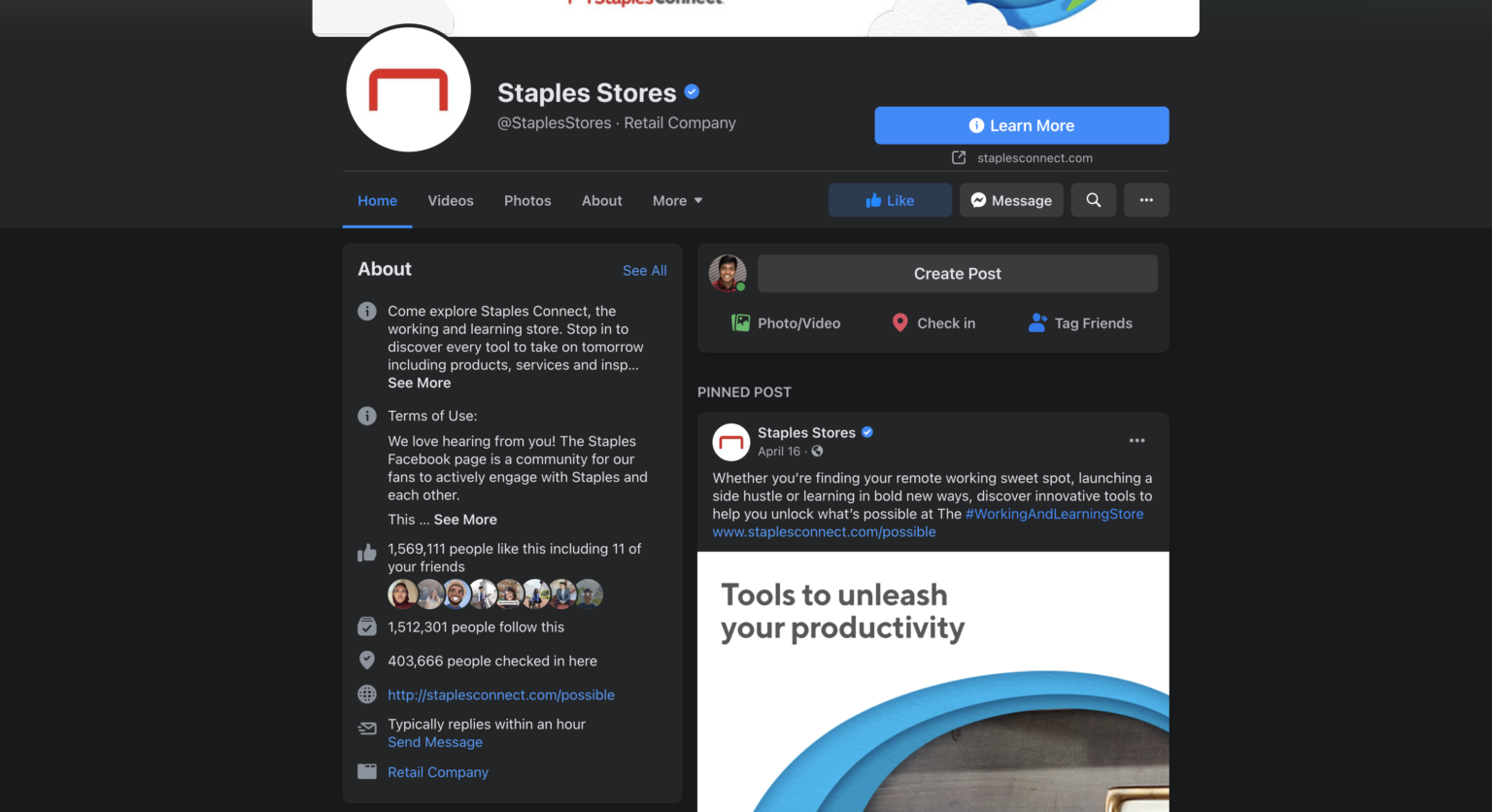This screenshot has width=1492, height=812.
Task: Click See All in the About section
Action: (644, 270)
